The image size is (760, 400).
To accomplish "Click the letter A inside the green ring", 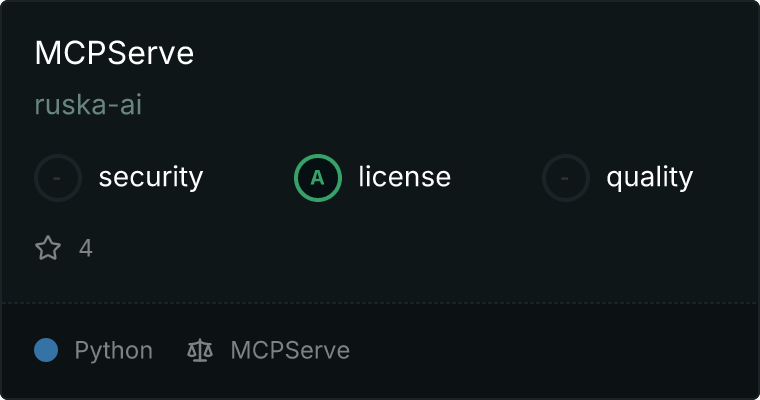I will coord(317,178).
